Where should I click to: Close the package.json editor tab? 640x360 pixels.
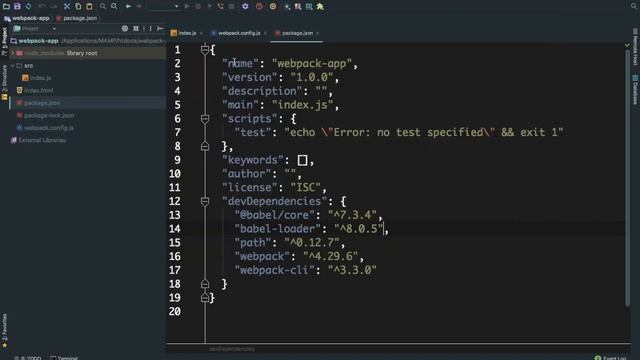[318, 33]
